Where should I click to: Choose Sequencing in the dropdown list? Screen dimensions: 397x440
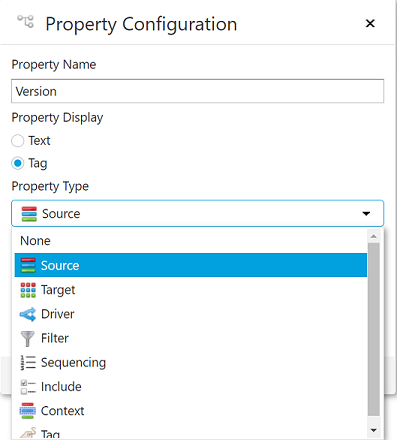click(x=191, y=362)
